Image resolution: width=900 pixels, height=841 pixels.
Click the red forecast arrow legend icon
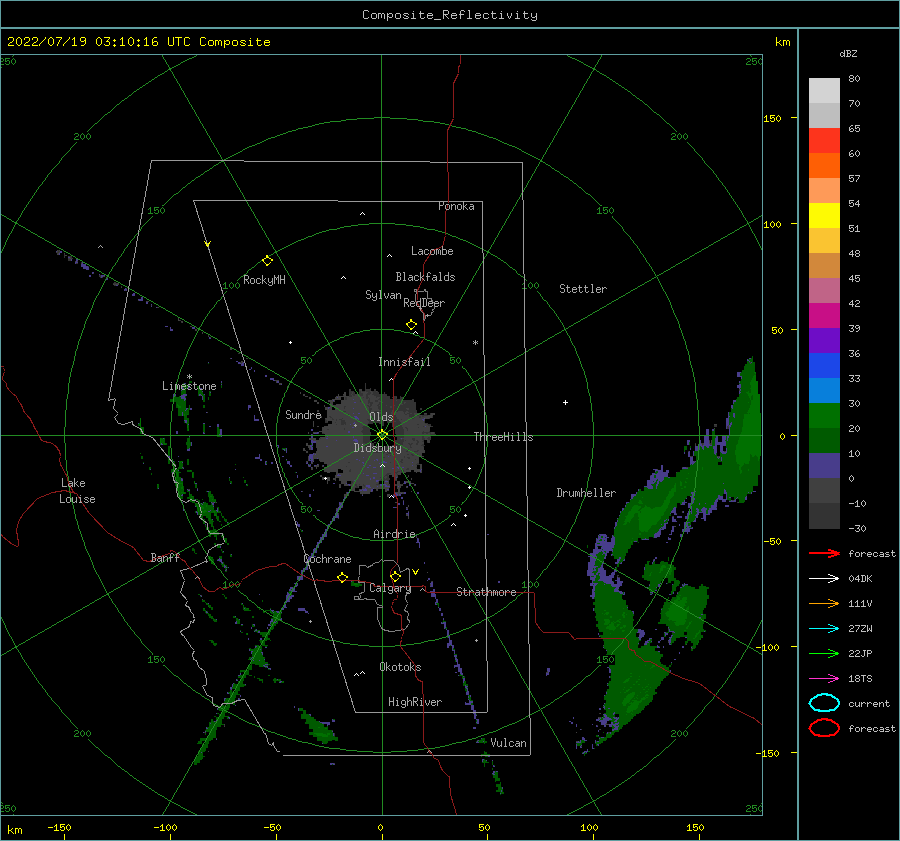[x=824, y=553]
